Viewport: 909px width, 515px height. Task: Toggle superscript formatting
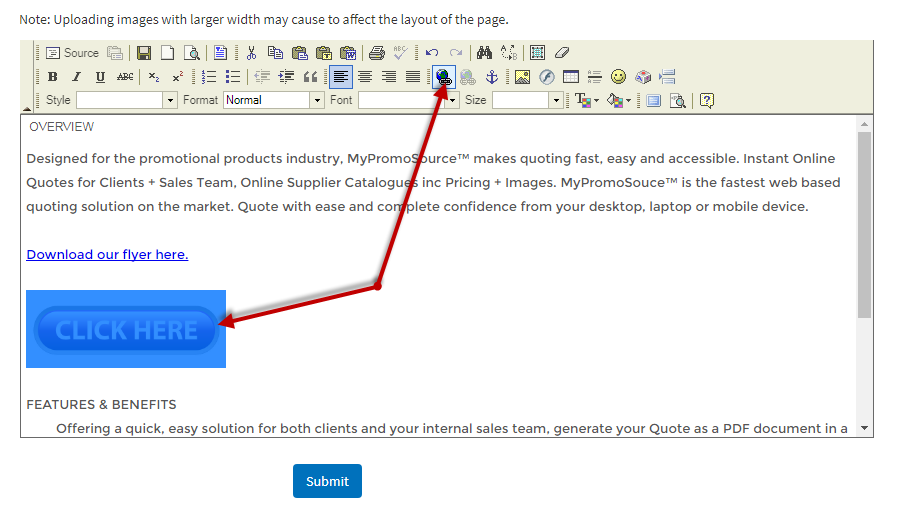[177, 77]
